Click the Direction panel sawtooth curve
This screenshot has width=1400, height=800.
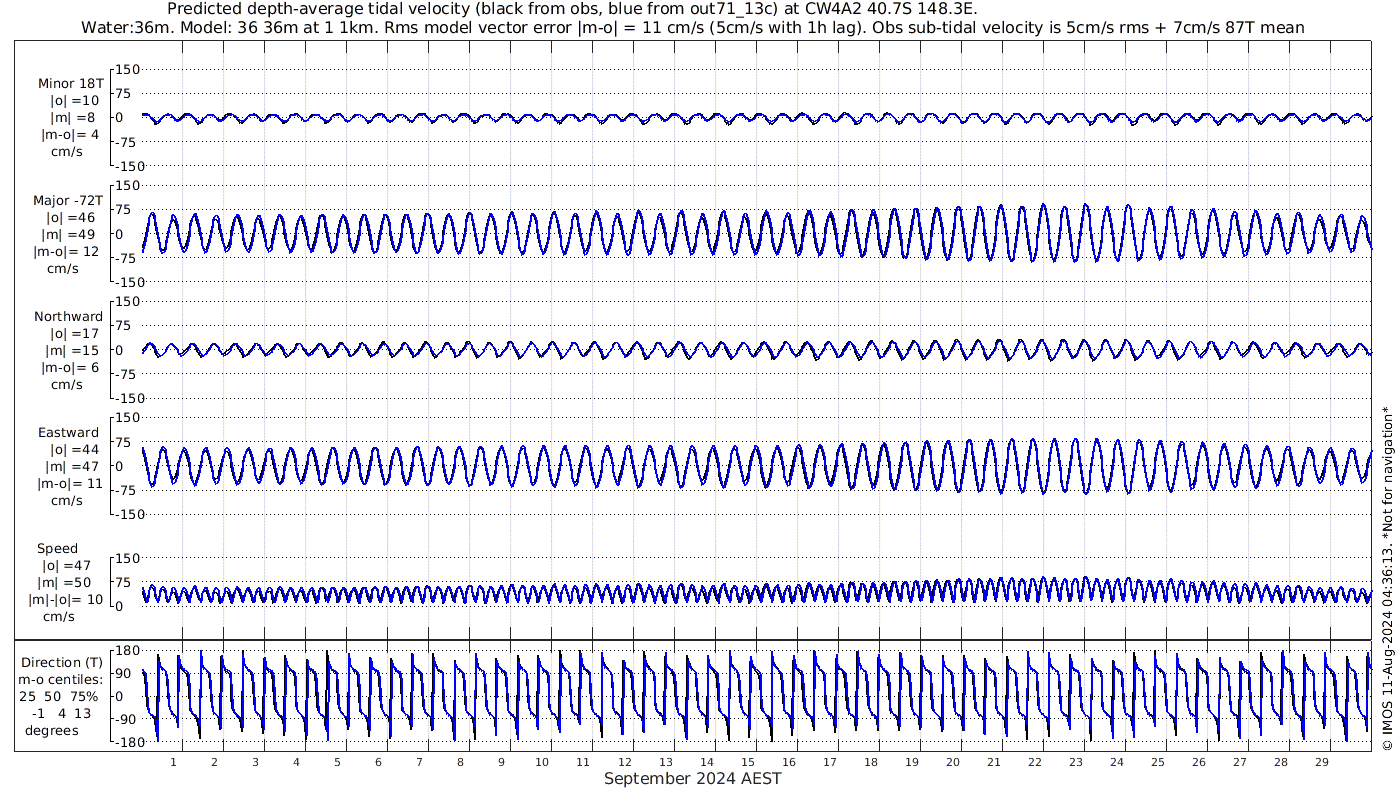click(x=756, y=696)
